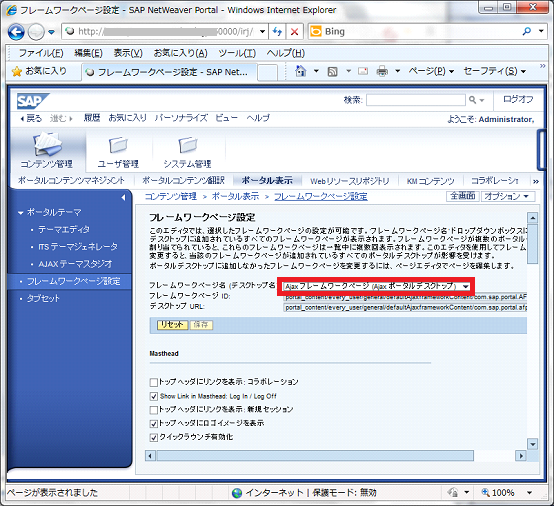The image size is (554, 506).
Task: Click the red Stop loading icon
Action: click(x=294, y=32)
